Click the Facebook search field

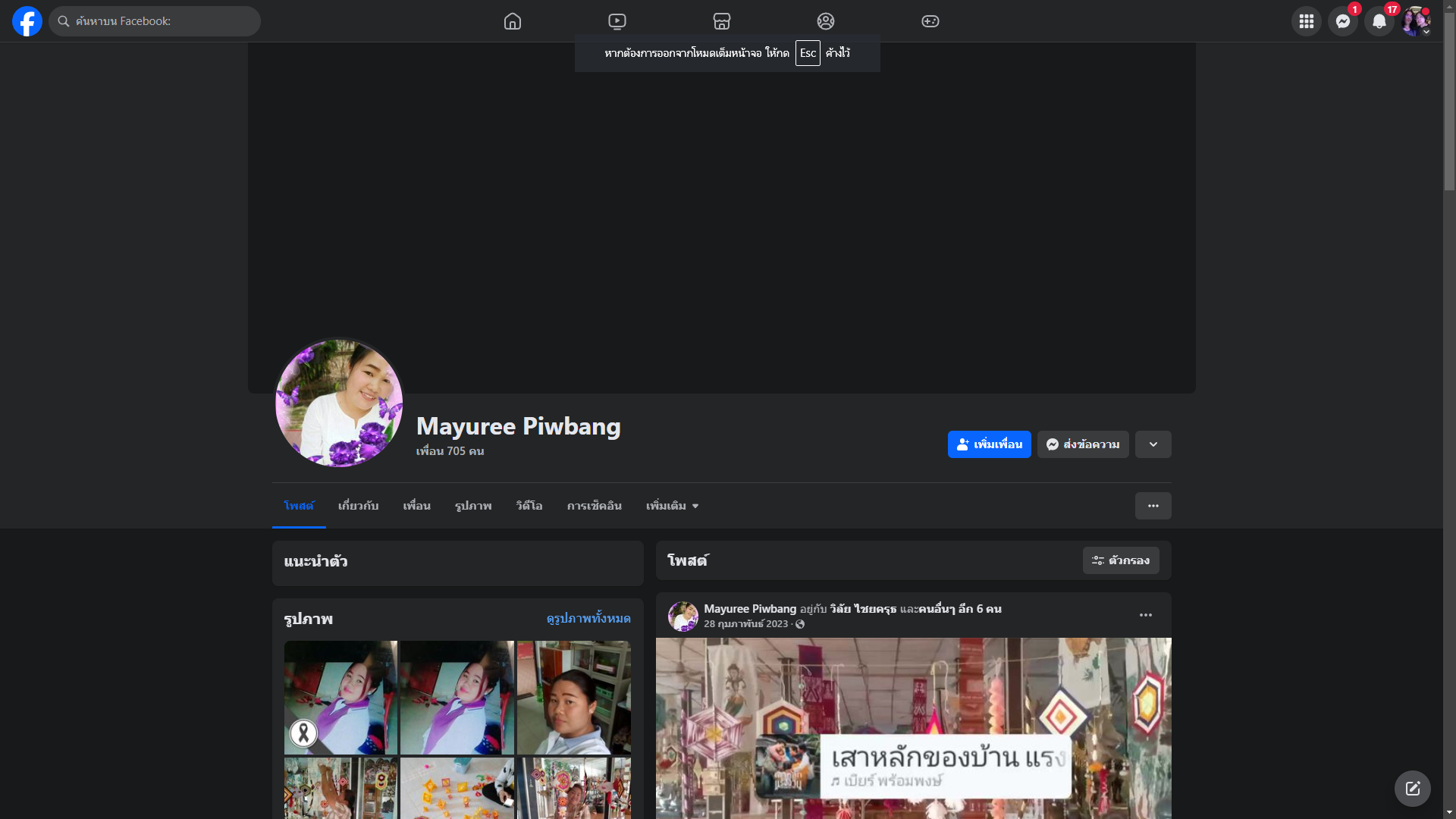(x=155, y=21)
